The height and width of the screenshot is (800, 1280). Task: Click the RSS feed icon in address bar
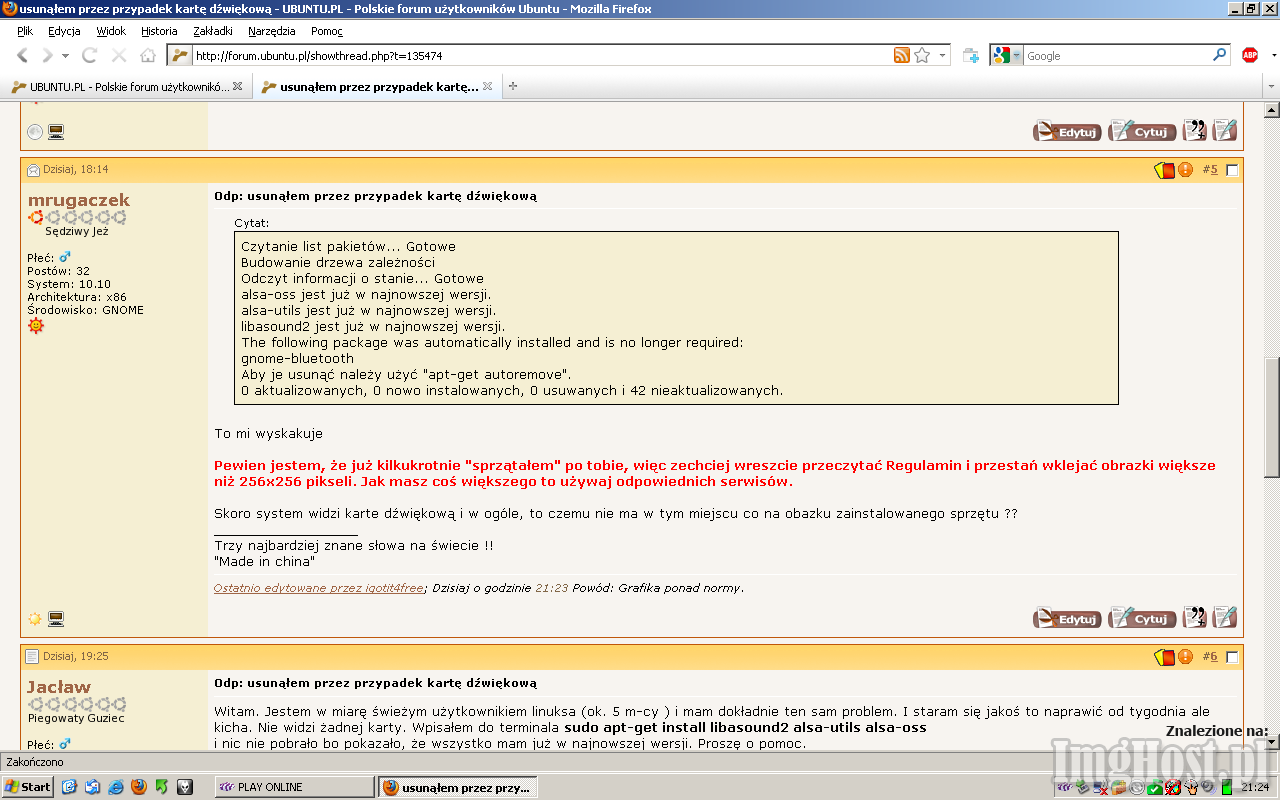click(x=902, y=56)
